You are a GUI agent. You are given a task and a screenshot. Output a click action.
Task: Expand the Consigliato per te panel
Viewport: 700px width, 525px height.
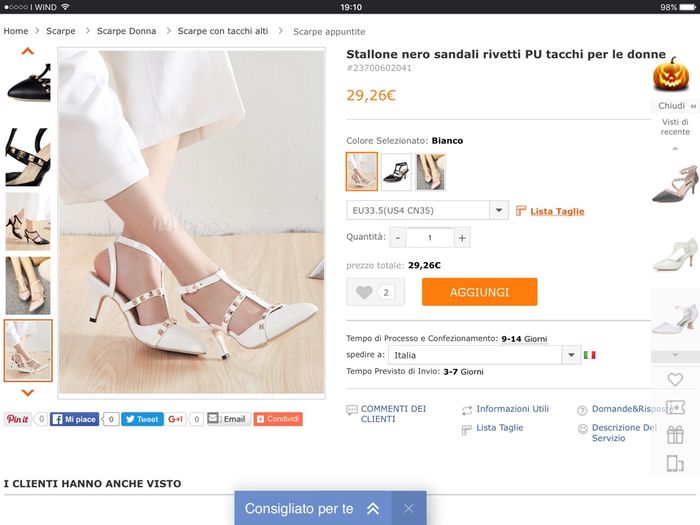click(x=372, y=509)
